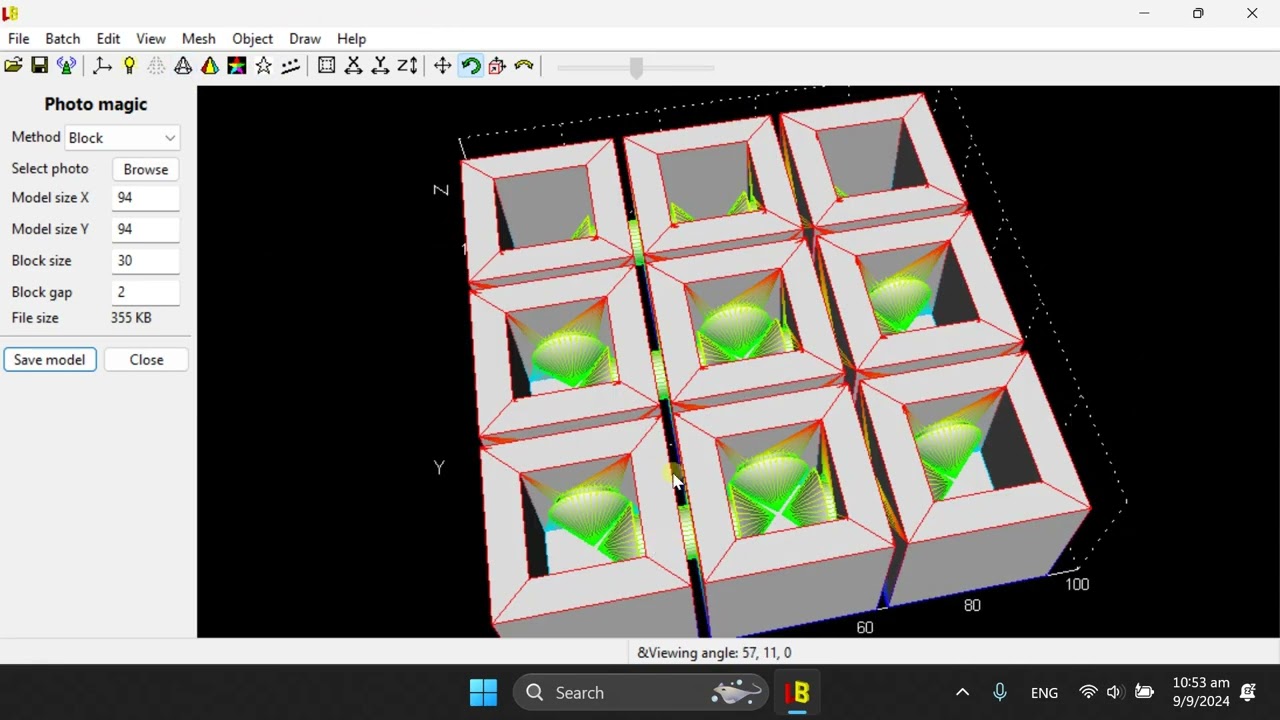This screenshot has width=1280, height=720.
Task: Click the Y axis view icon
Action: tap(380, 66)
